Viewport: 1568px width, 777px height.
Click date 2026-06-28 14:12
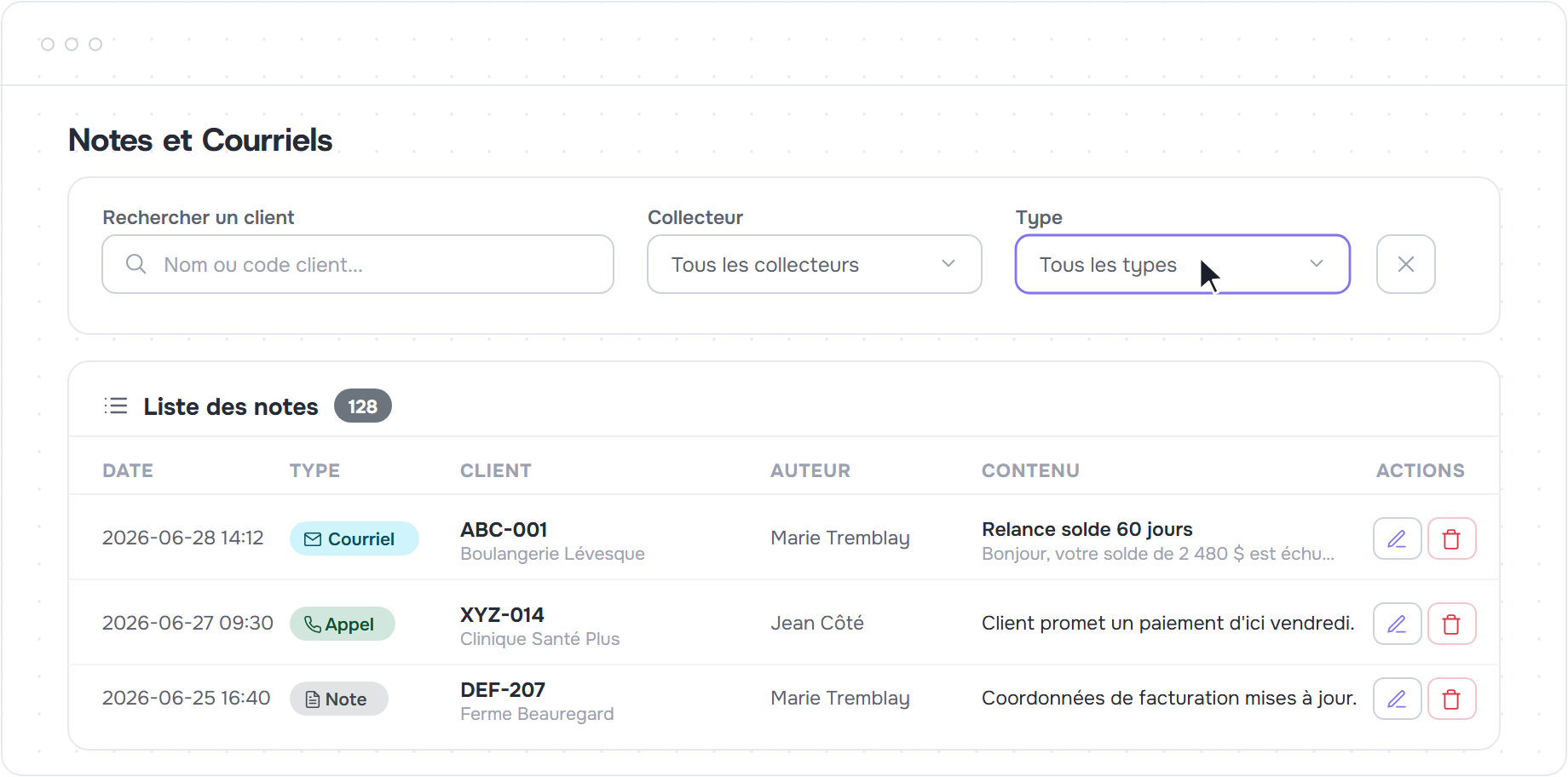coord(183,538)
